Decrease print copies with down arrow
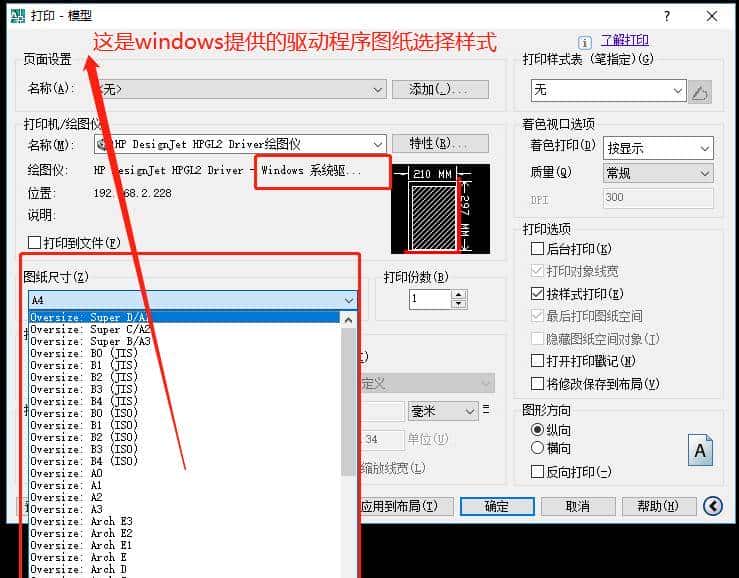The image size is (739, 578). (x=459, y=304)
